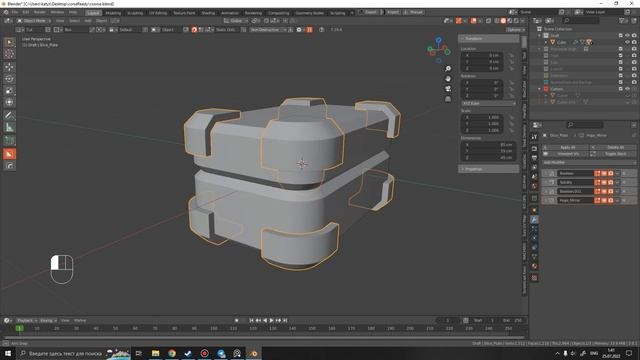Screen dimensions: 640x360
Task: Toggle camera view icon in viewport
Action: 448,89
